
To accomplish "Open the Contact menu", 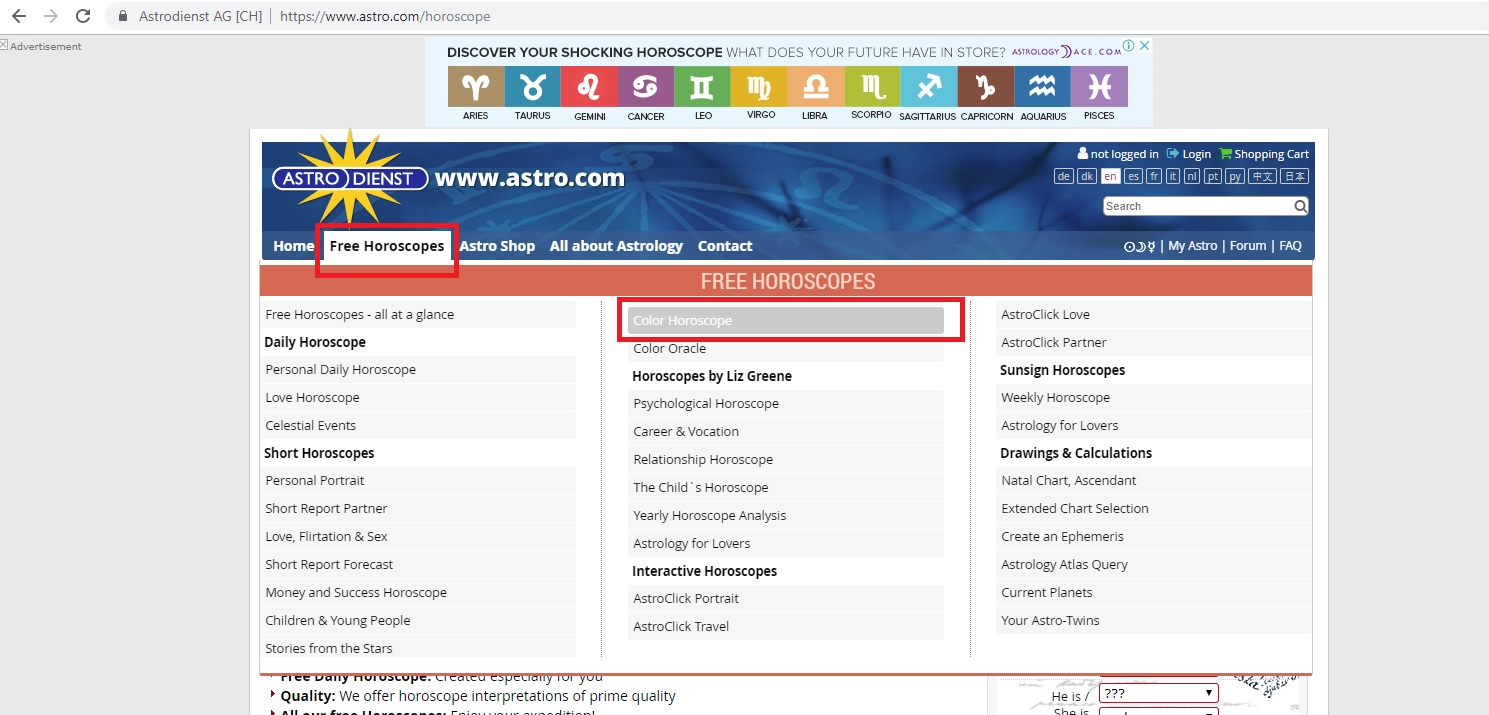I will point(725,246).
